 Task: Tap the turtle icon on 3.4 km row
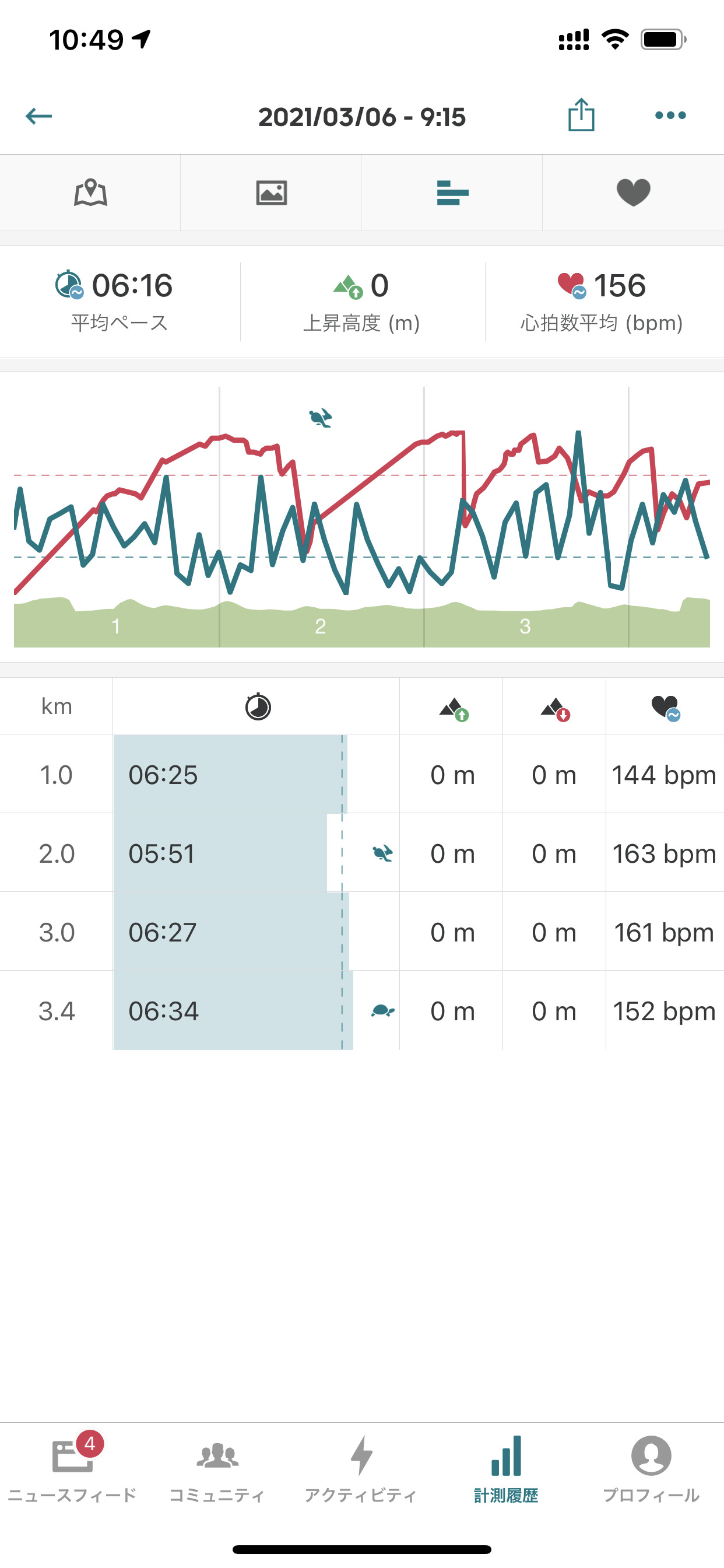[x=382, y=1011]
